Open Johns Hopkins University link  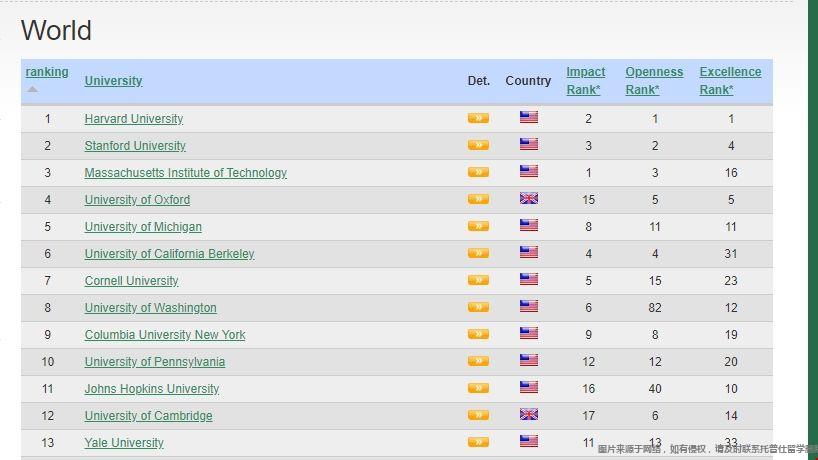[152, 389]
